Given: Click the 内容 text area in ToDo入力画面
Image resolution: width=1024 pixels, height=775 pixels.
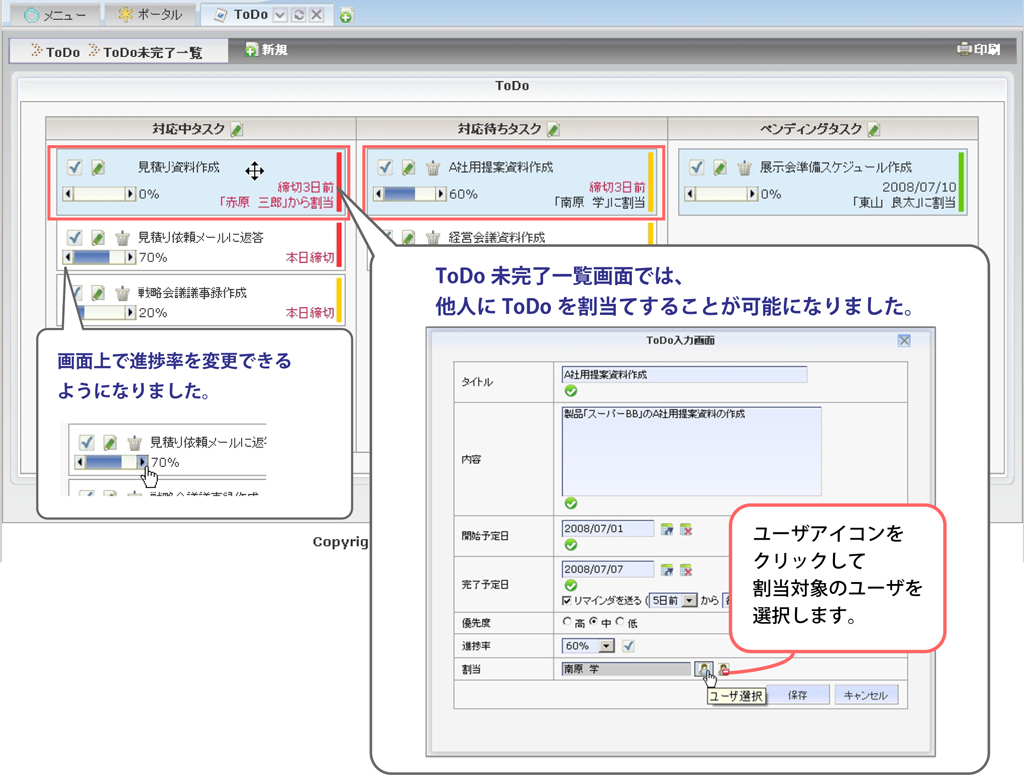Looking at the screenshot, I should coord(691,451).
